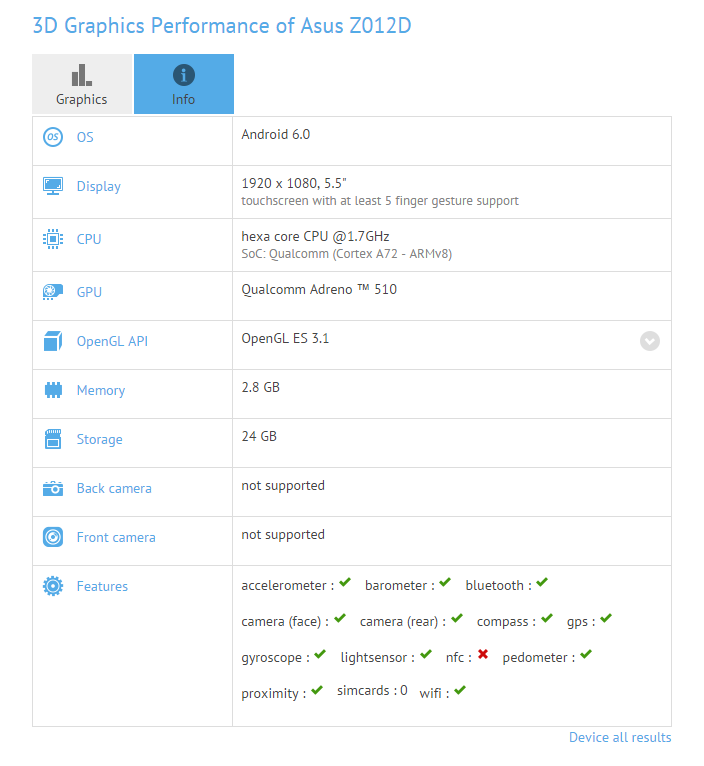The width and height of the screenshot is (704, 766).
Task: Click the gyroscope check mark
Action: [320, 654]
